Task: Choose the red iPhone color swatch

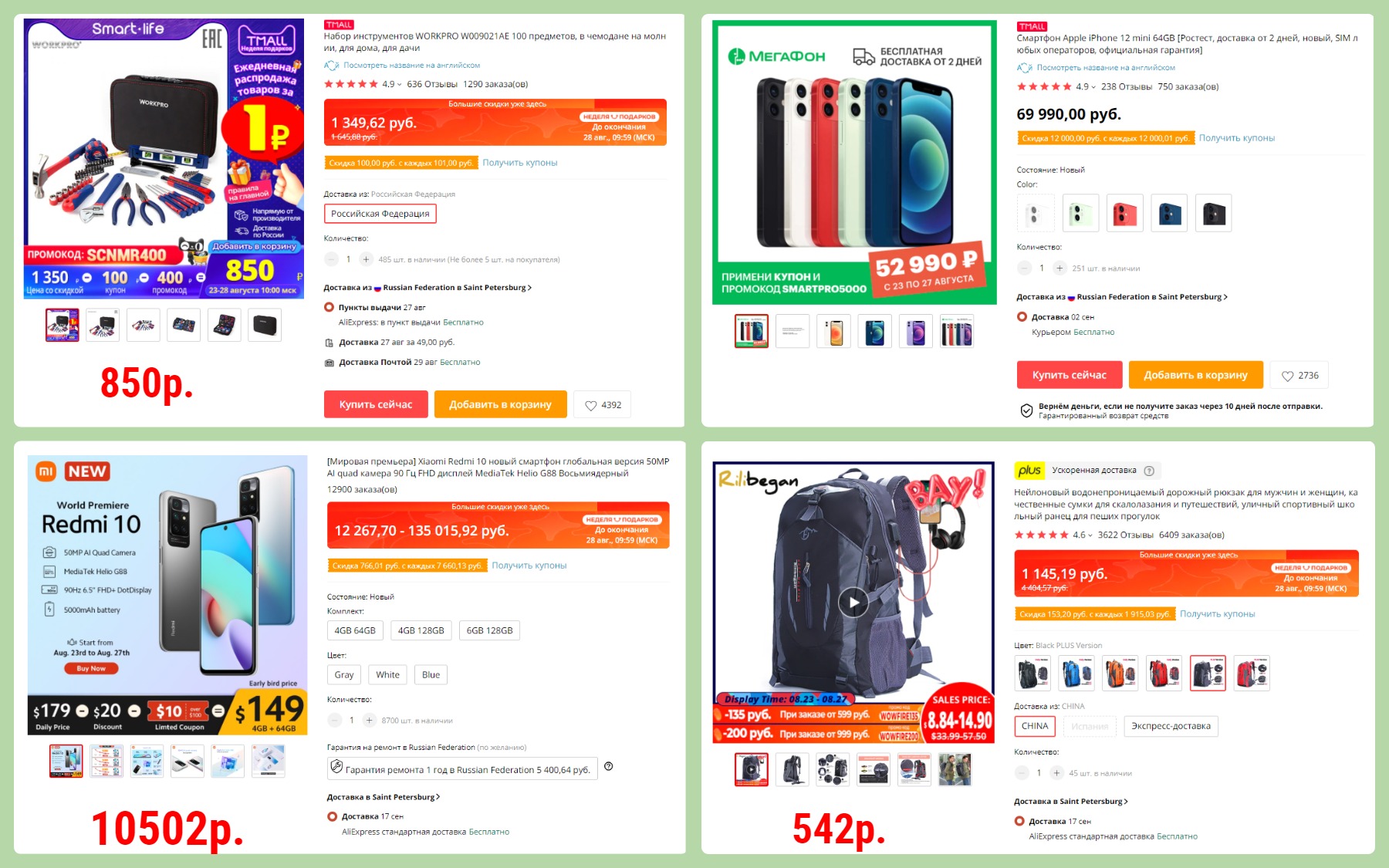Action: click(x=1124, y=213)
